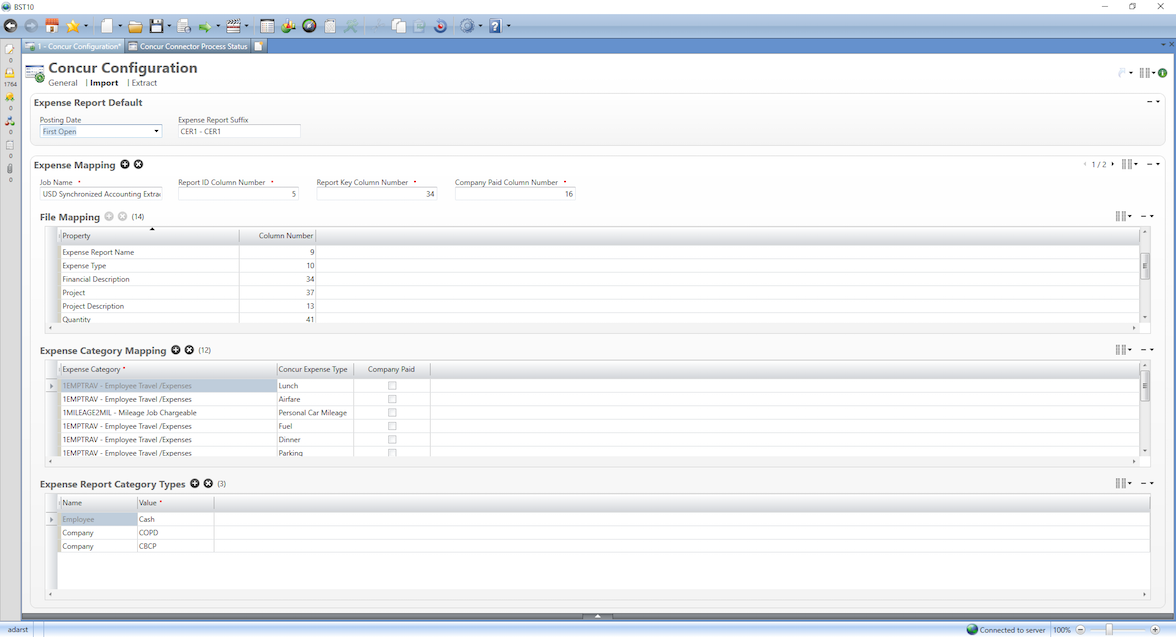Open File Mapping column chooser dropdown

pyautogui.click(x=1123, y=216)
